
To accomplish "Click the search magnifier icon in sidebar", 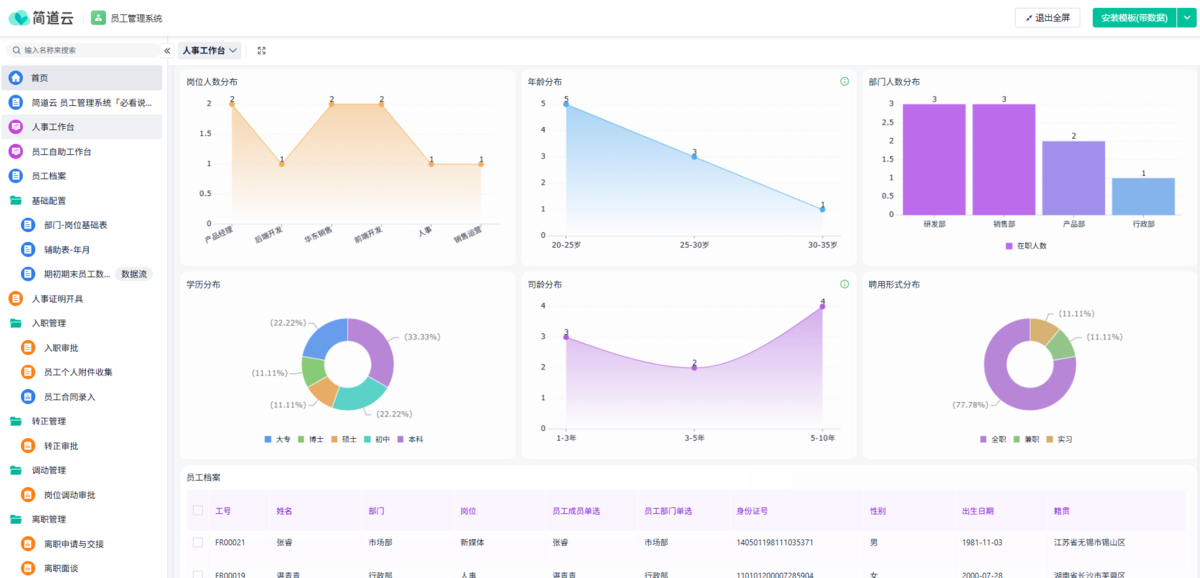I will coord(16,50).
